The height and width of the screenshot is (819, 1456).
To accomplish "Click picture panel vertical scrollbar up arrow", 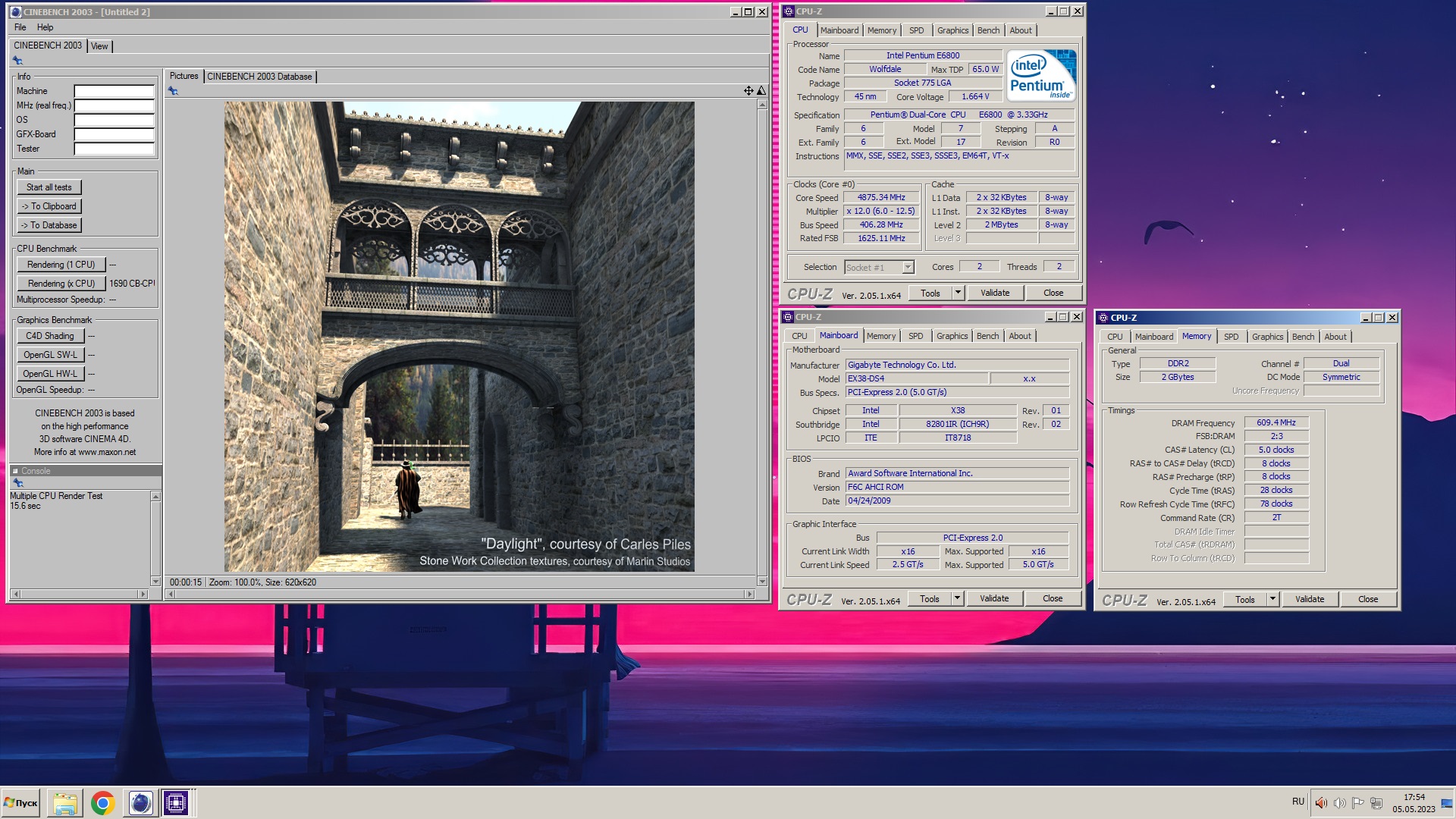I will click(762, 105).
